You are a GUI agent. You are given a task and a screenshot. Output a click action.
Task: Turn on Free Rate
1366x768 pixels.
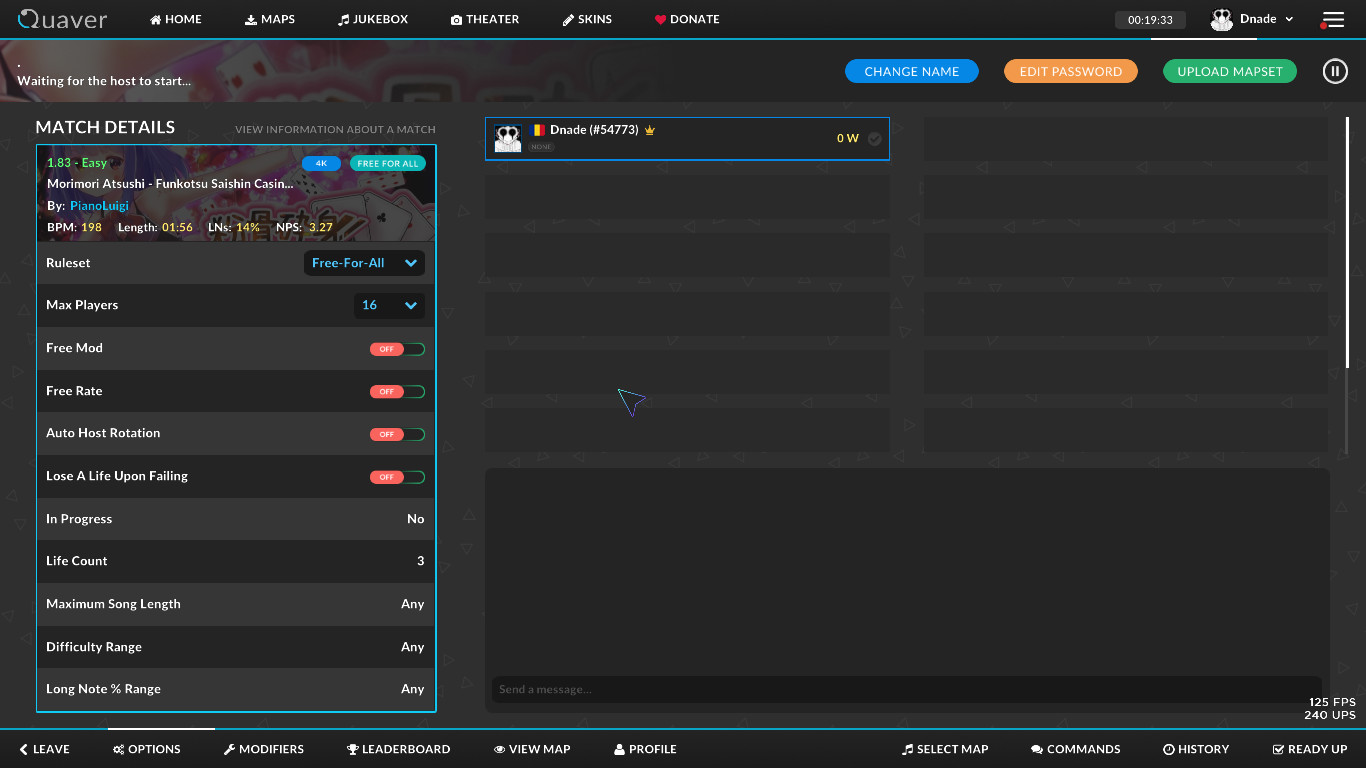tap(397, 391)
